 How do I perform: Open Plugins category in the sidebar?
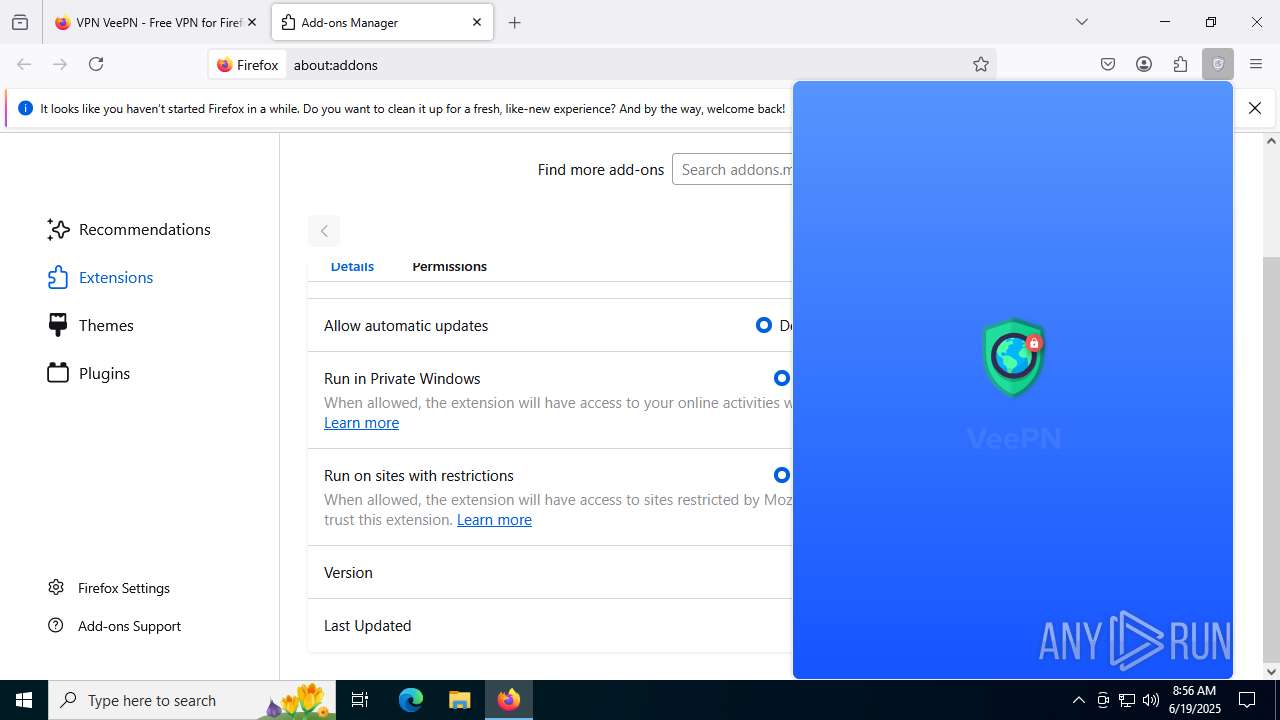[x=89, y=373]
